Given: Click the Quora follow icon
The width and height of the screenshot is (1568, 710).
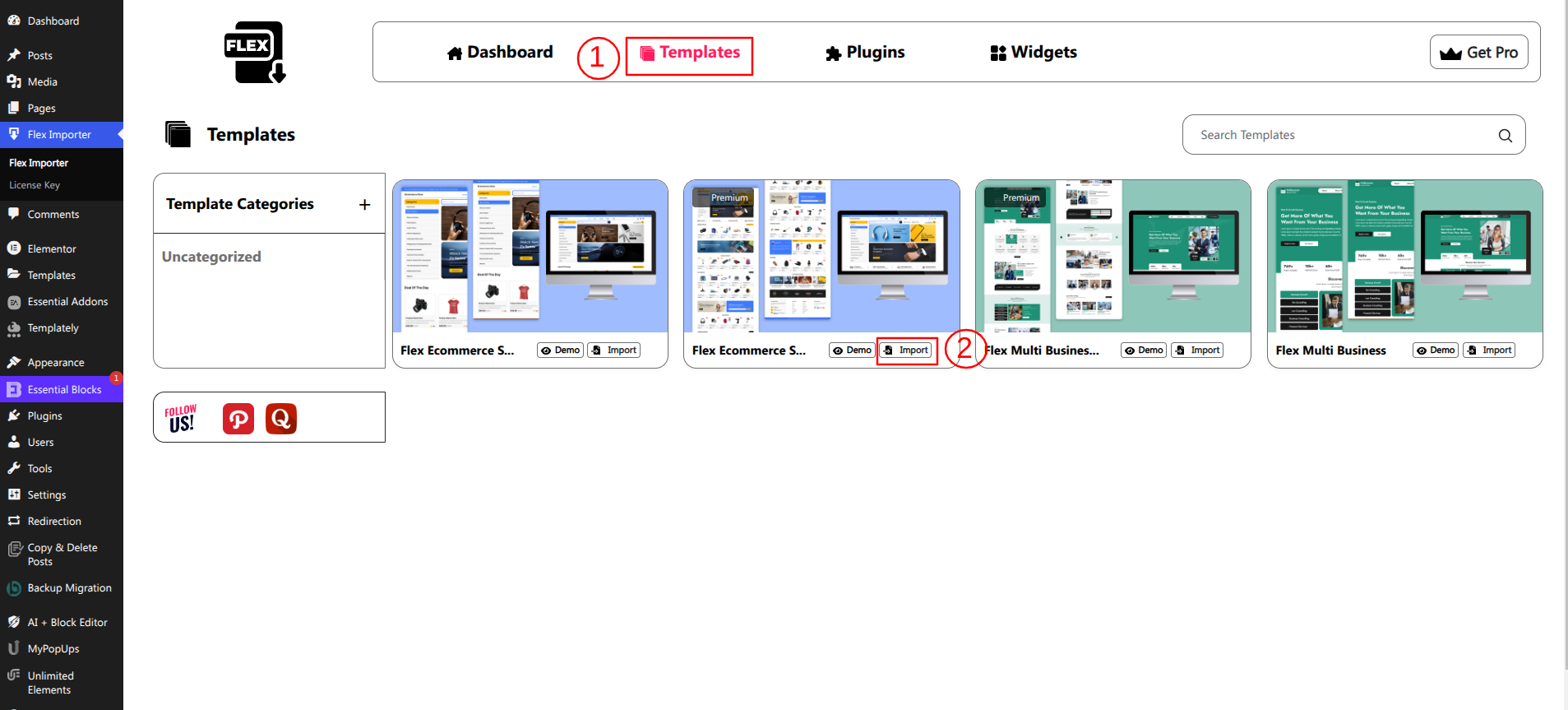Looking at the screenshot, I should (281, 419).
